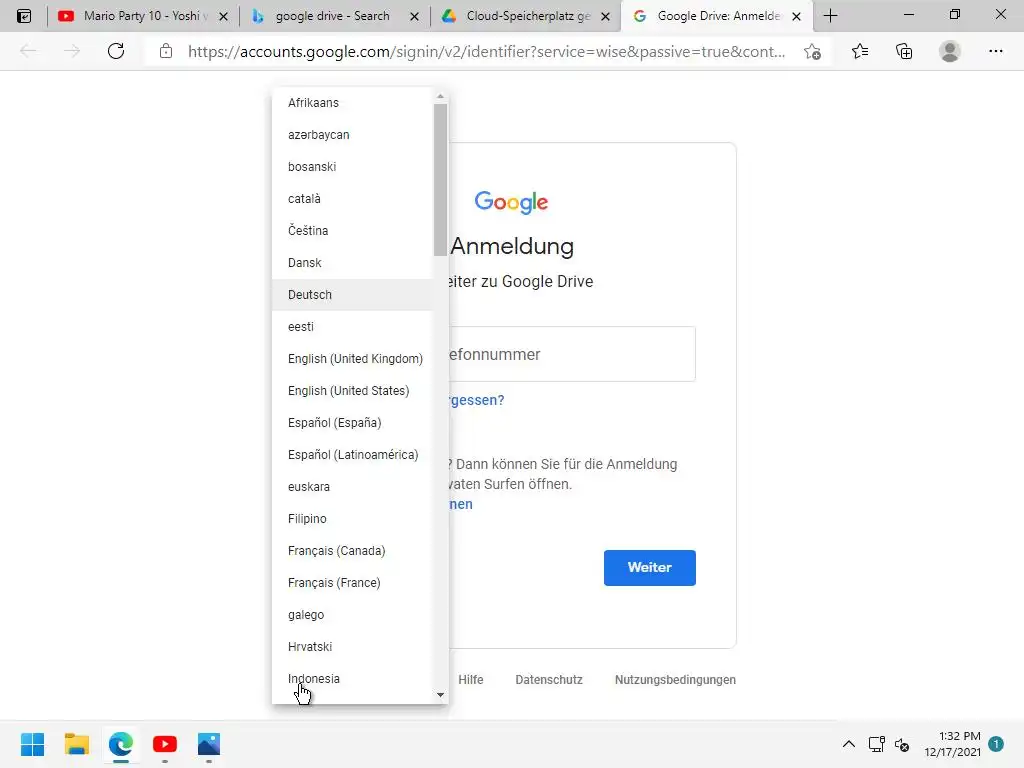Image resolution: width=1024 pixels, height=768 pixels.
Task: Switch to the google drive Search tab
Action: tap(335, 16)
